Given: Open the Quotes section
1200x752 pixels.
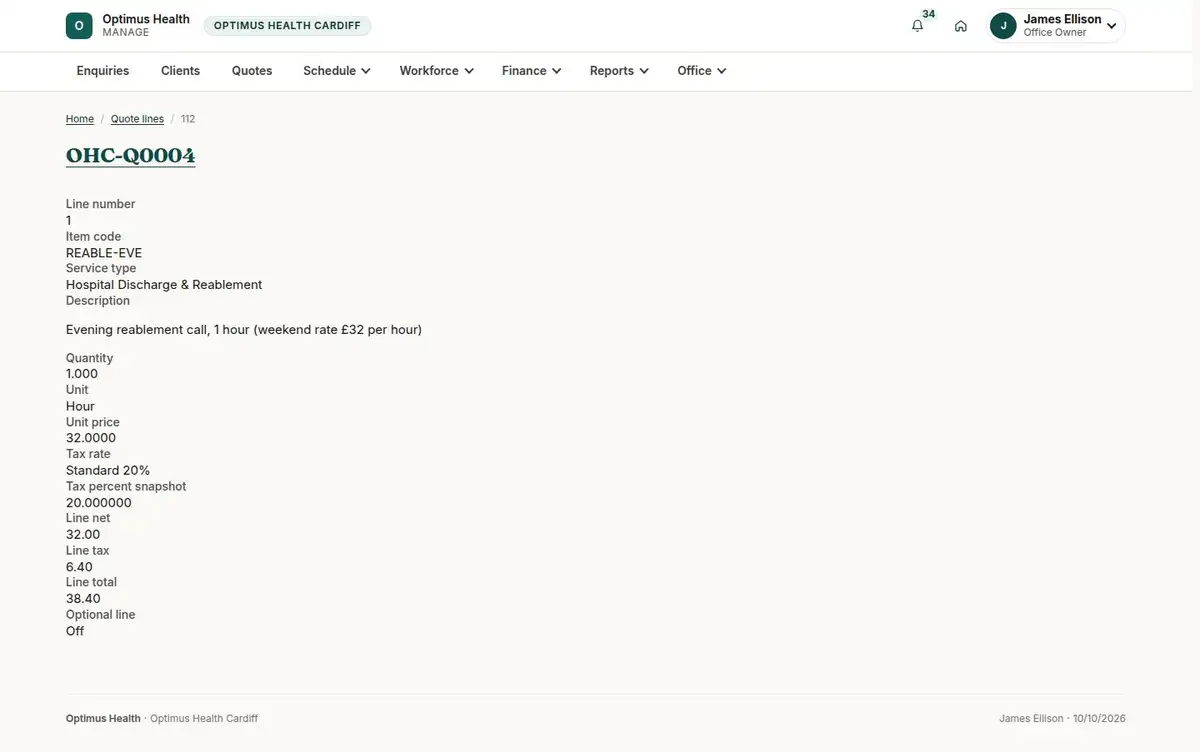Looking at the screenshot, I should [x=252, y=71].
